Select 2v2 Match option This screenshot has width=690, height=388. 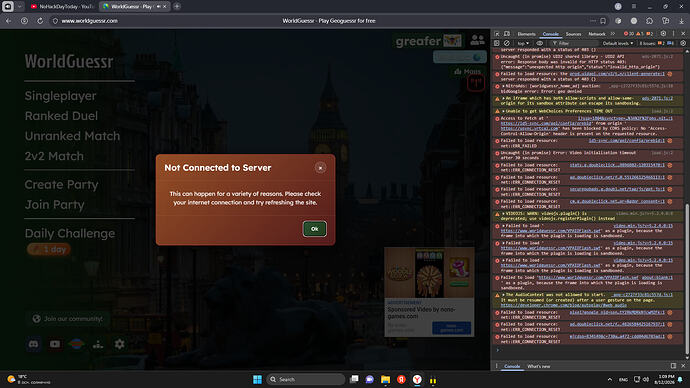(x=54, y=156)
